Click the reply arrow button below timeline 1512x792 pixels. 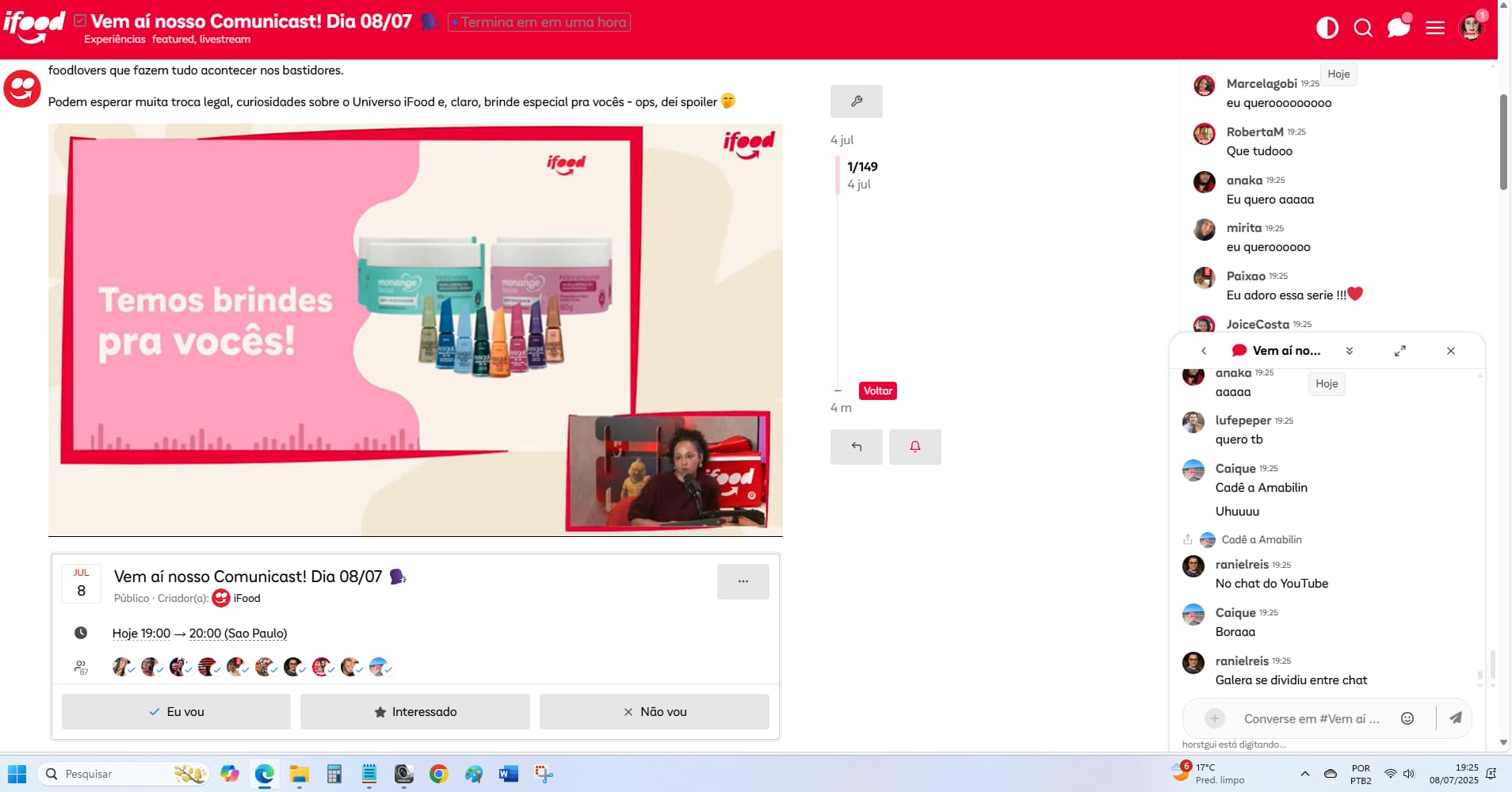(857, 447)
